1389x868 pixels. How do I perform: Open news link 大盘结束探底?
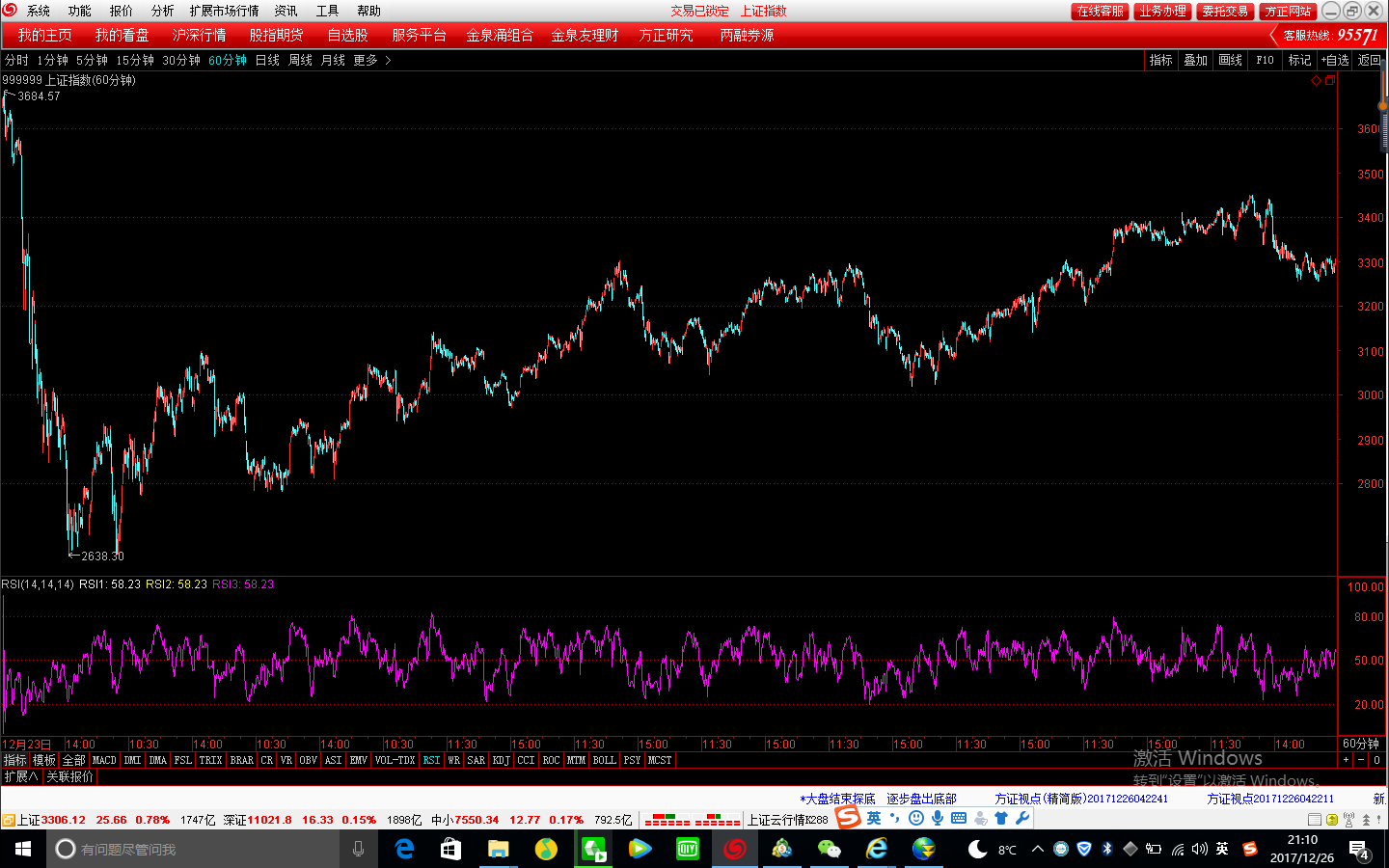coord(837,799)
